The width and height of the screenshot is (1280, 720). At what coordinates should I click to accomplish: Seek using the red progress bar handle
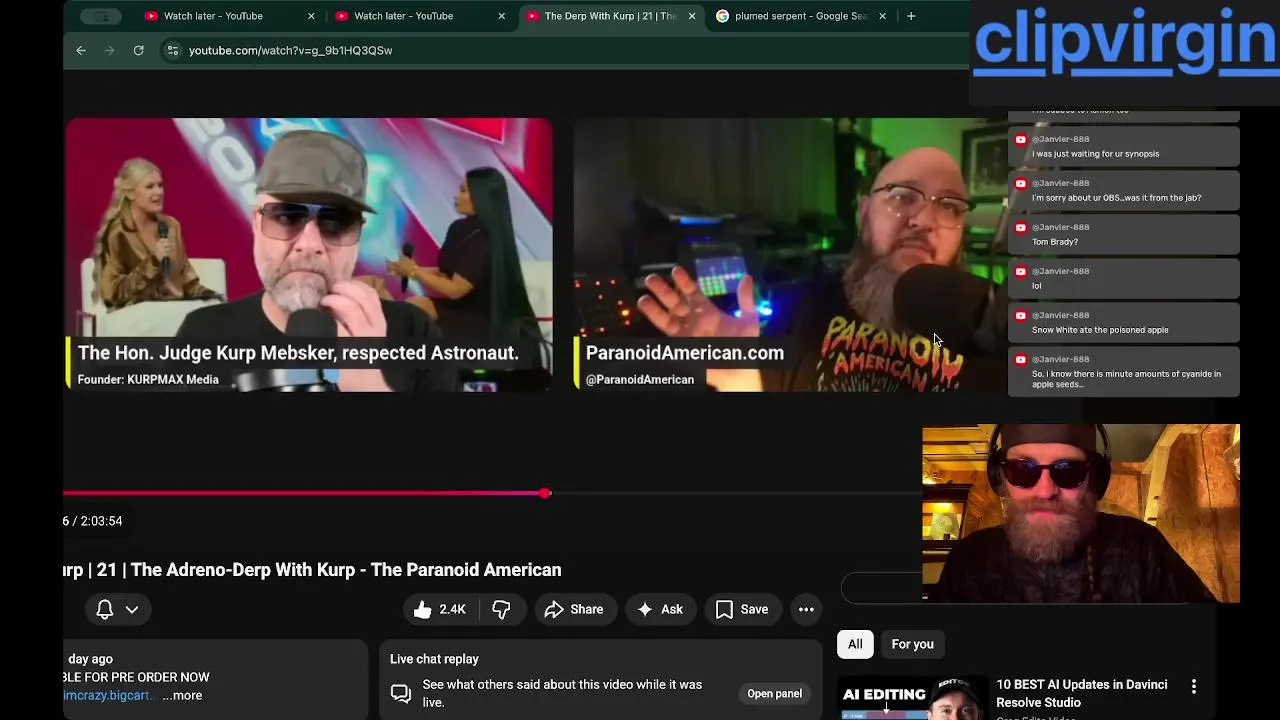click(x=545, y=493)
